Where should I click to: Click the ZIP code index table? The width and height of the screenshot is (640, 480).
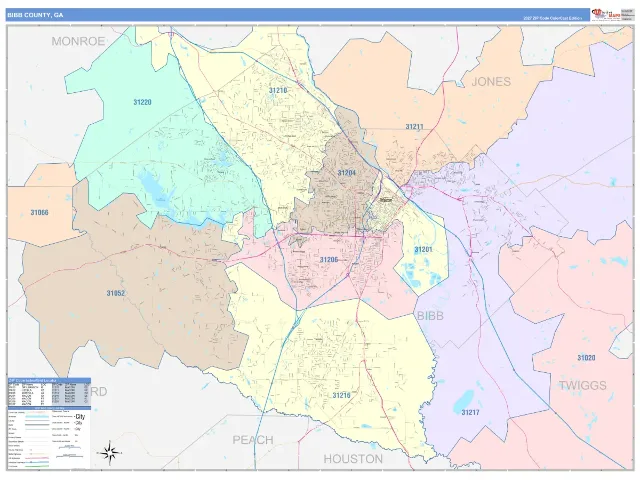click(49, 391)
